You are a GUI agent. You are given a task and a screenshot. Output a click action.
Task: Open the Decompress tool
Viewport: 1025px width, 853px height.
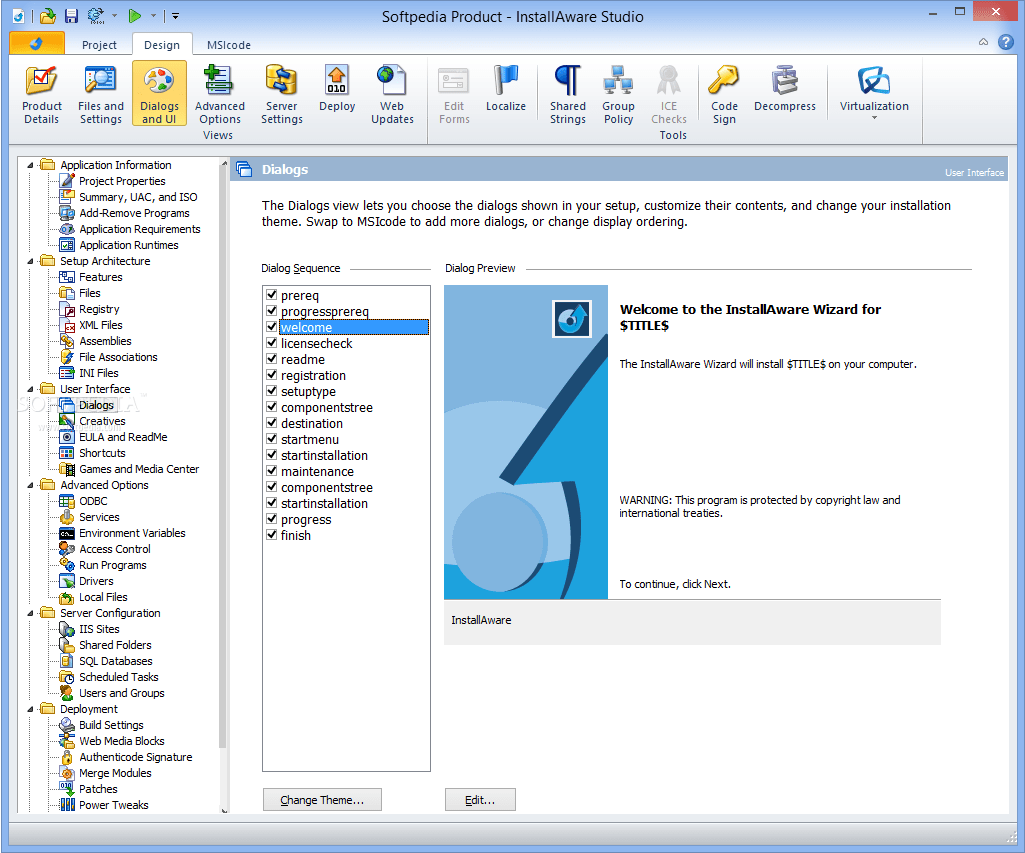784,88
